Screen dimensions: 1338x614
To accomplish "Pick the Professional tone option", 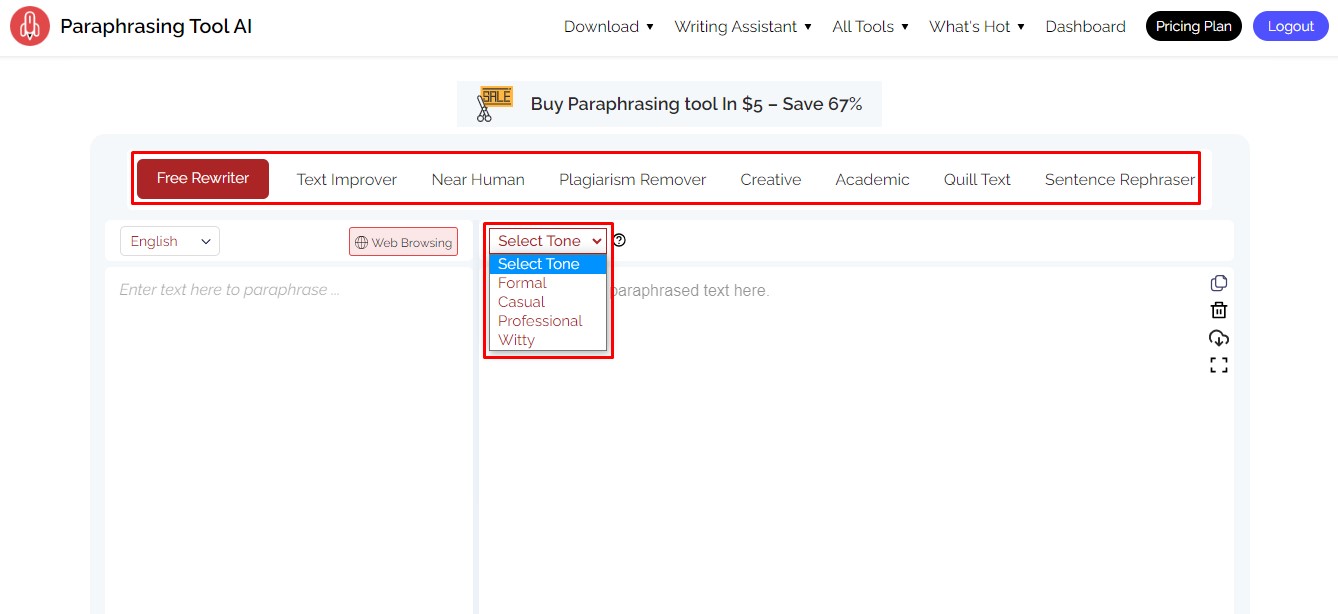I will tap(548, 321).
